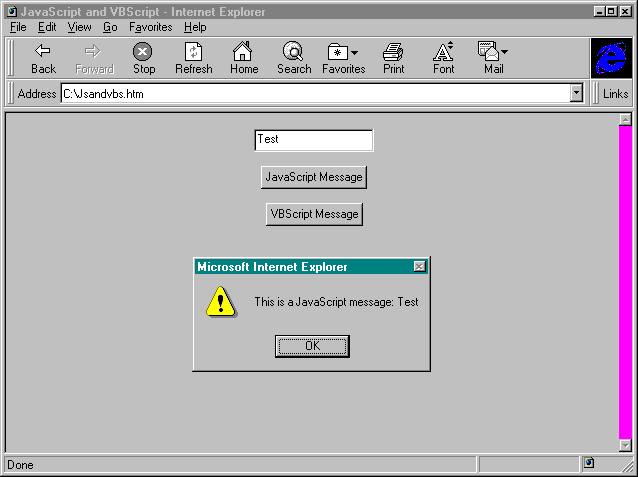Open the File menu

click(18, 27)
